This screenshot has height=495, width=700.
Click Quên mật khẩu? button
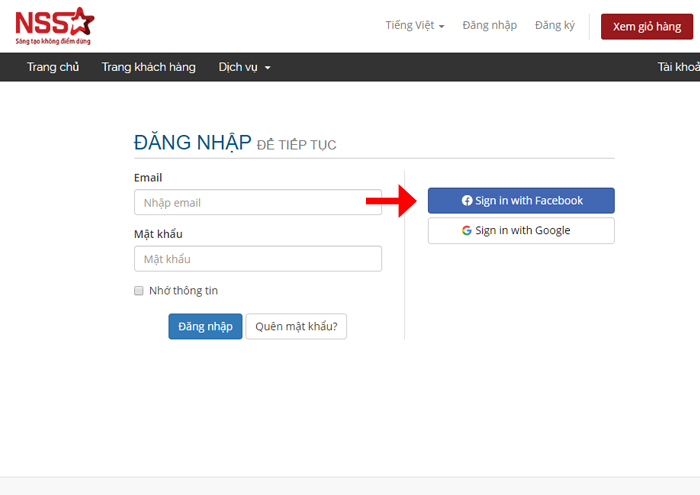(x=296, y=327)
